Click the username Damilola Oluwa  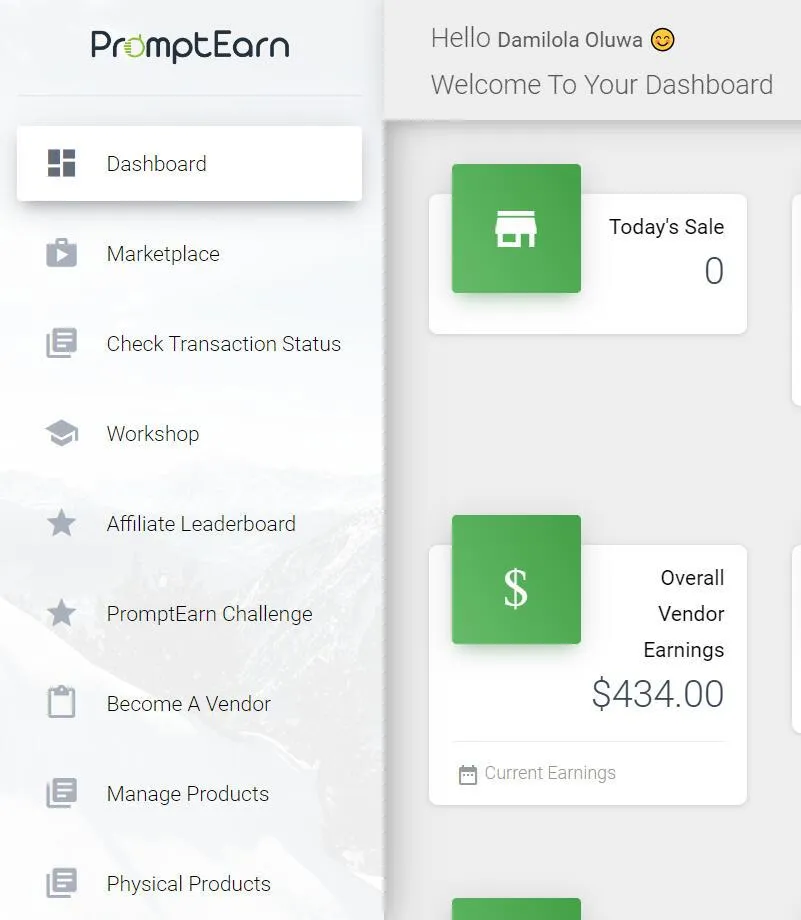click(x=570, y=40)
